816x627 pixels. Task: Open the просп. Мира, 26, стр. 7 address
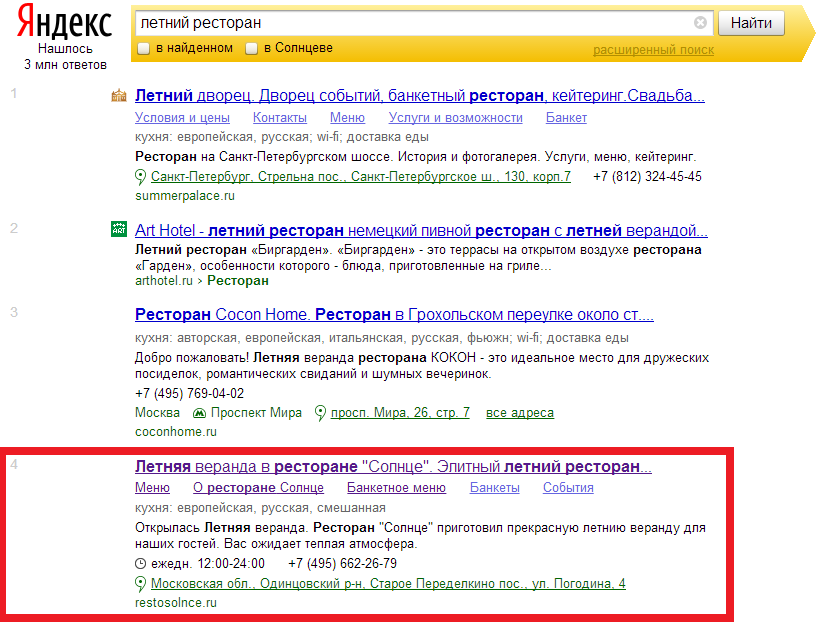400,413
